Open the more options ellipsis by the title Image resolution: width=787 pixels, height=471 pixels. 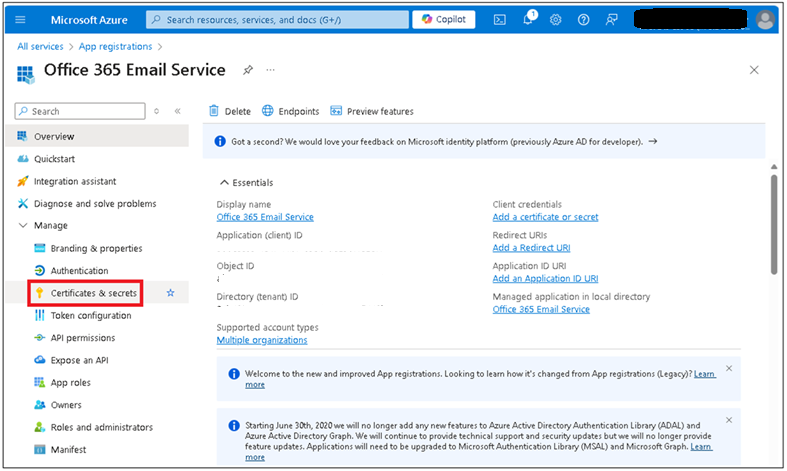271,70
